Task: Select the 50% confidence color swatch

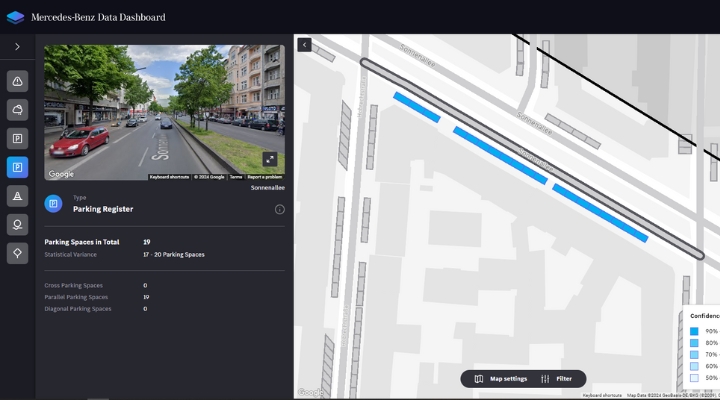Action: coord(694,378)
